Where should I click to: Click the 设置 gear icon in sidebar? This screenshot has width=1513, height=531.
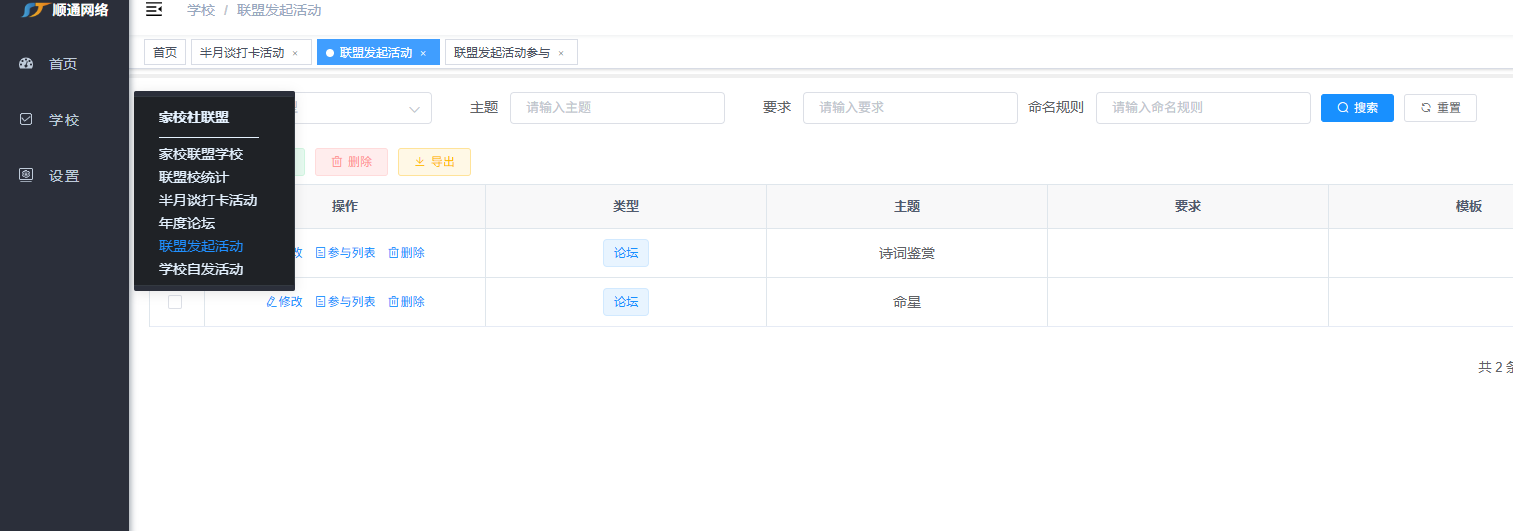[27, 176]
